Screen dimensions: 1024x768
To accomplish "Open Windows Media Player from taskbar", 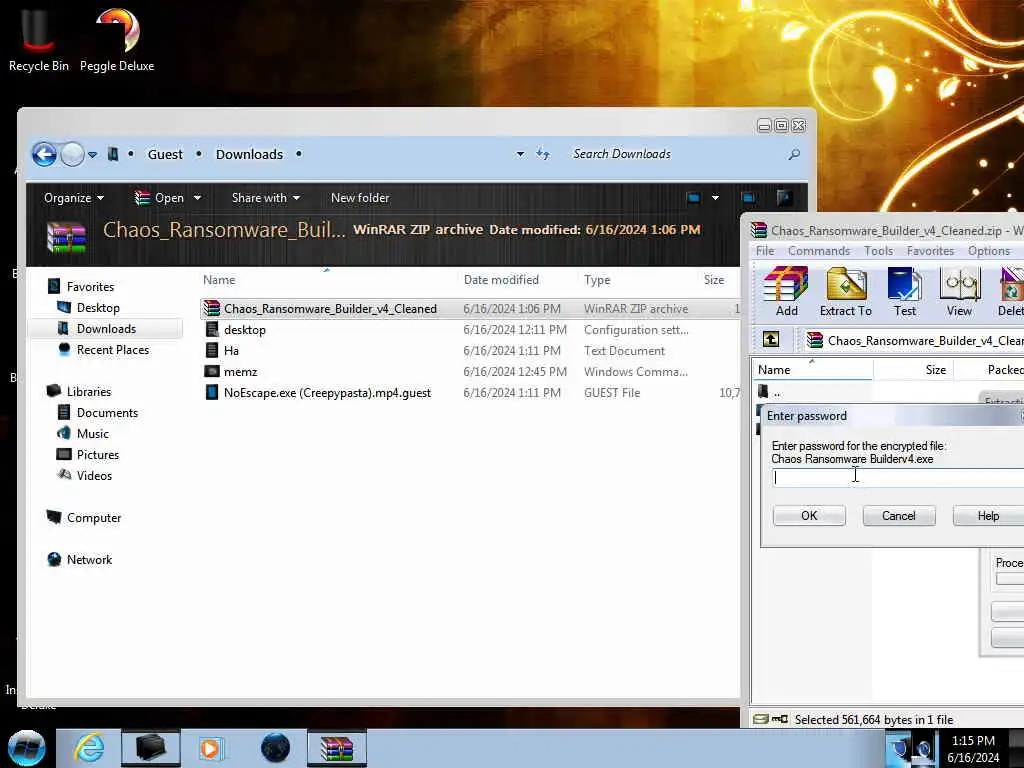I will coord(211,748).
